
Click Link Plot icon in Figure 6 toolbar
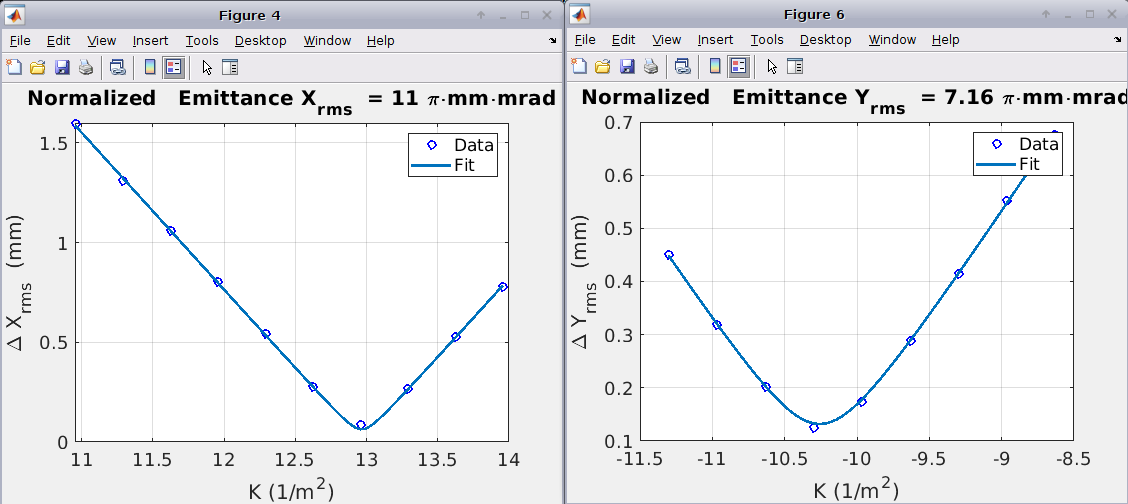click(x=683, y=67)
